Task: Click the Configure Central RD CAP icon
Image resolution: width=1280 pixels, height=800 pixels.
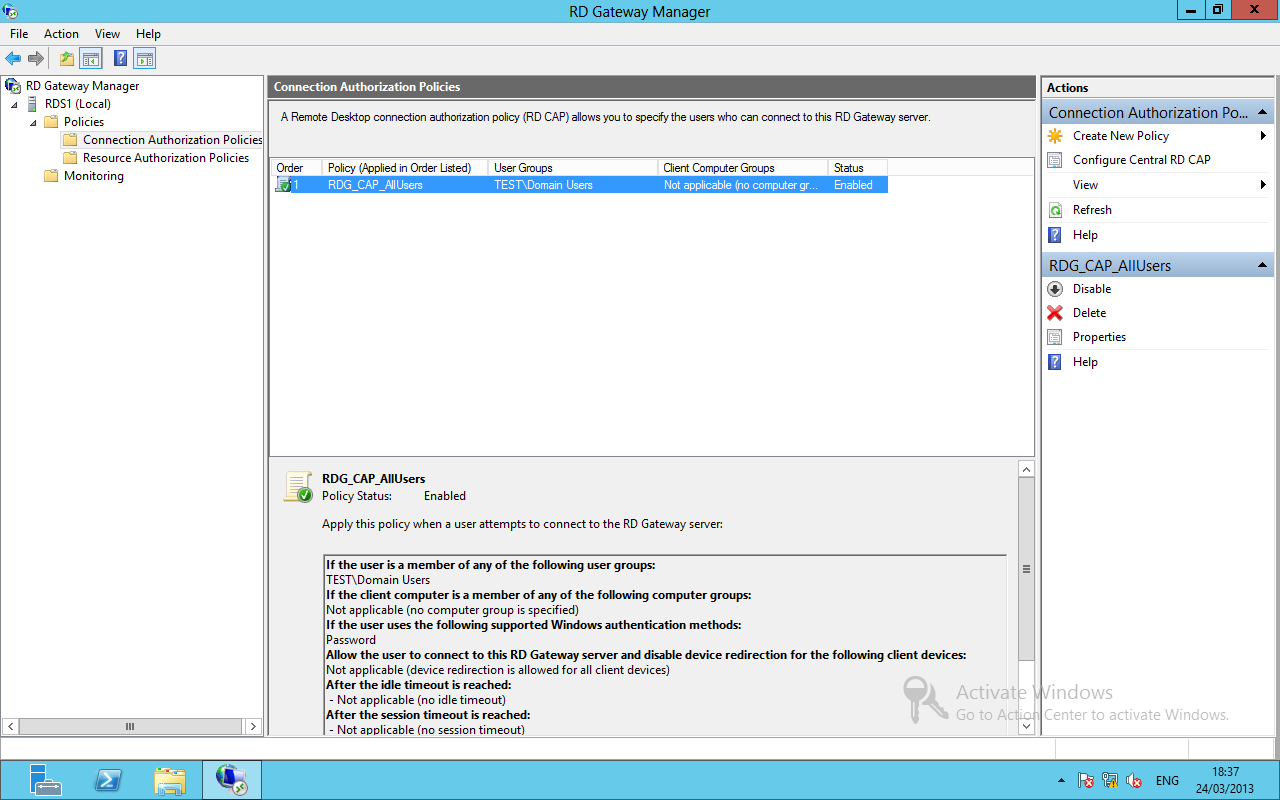Action: click(x=1055, y=160)
